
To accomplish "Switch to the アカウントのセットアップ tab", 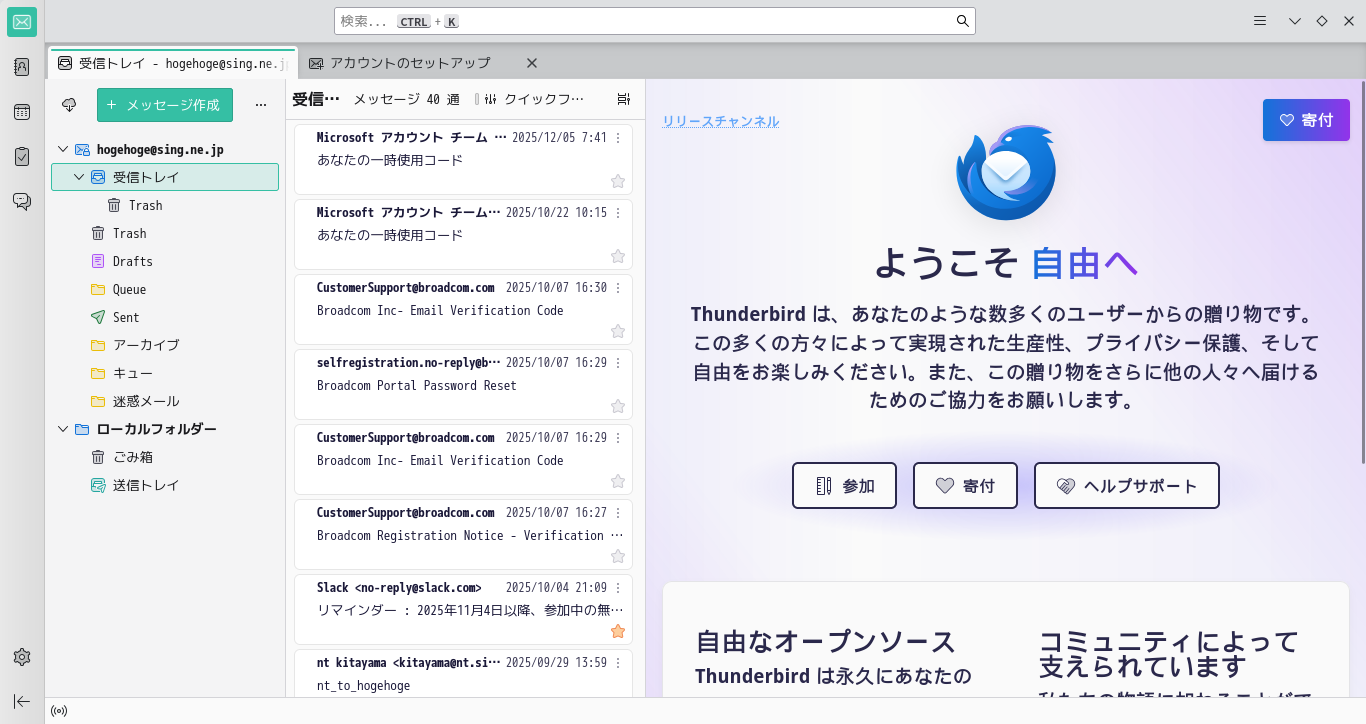I will pyautogui.click(x=410, y=63).
